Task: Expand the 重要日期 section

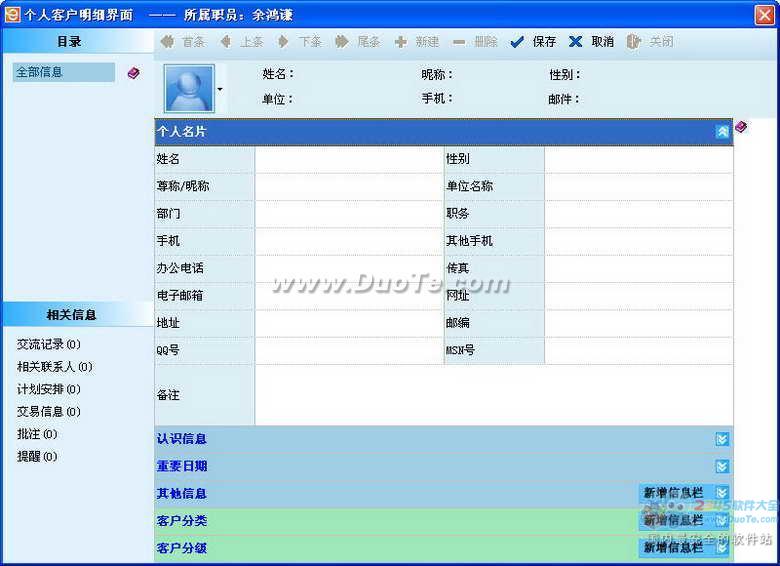Action: click(x=722, y=466)
